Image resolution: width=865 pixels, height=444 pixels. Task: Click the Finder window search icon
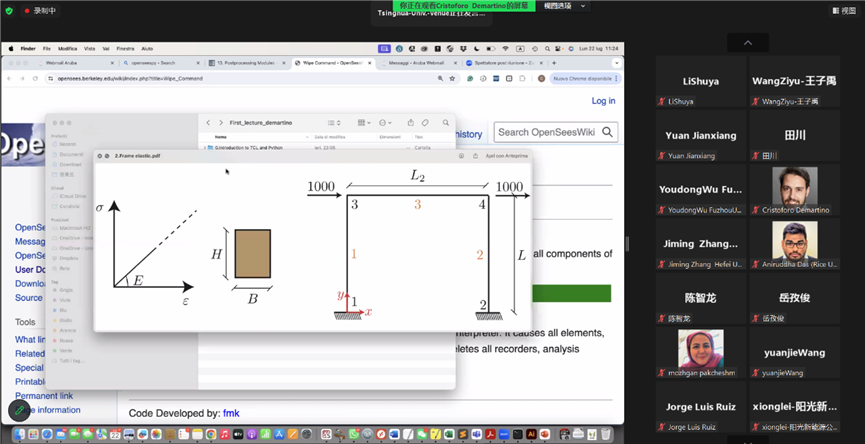pos(444,123)
